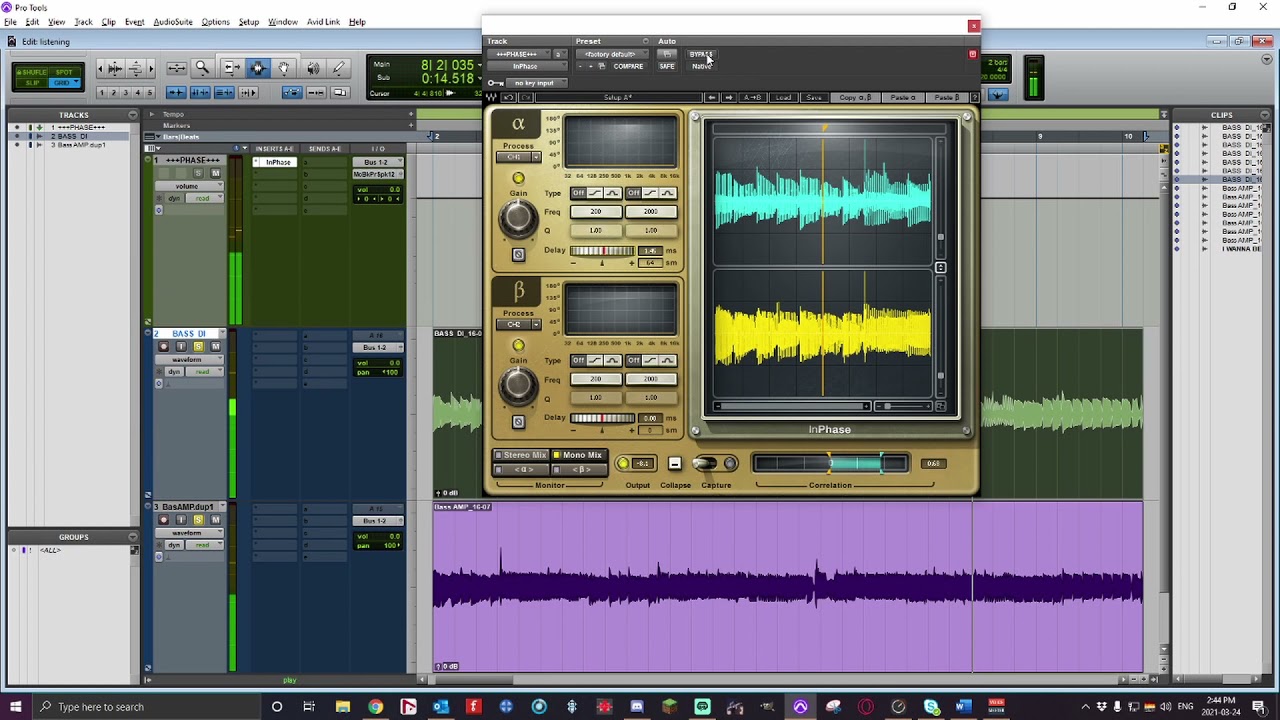Open the File menu

coord(10,22)
